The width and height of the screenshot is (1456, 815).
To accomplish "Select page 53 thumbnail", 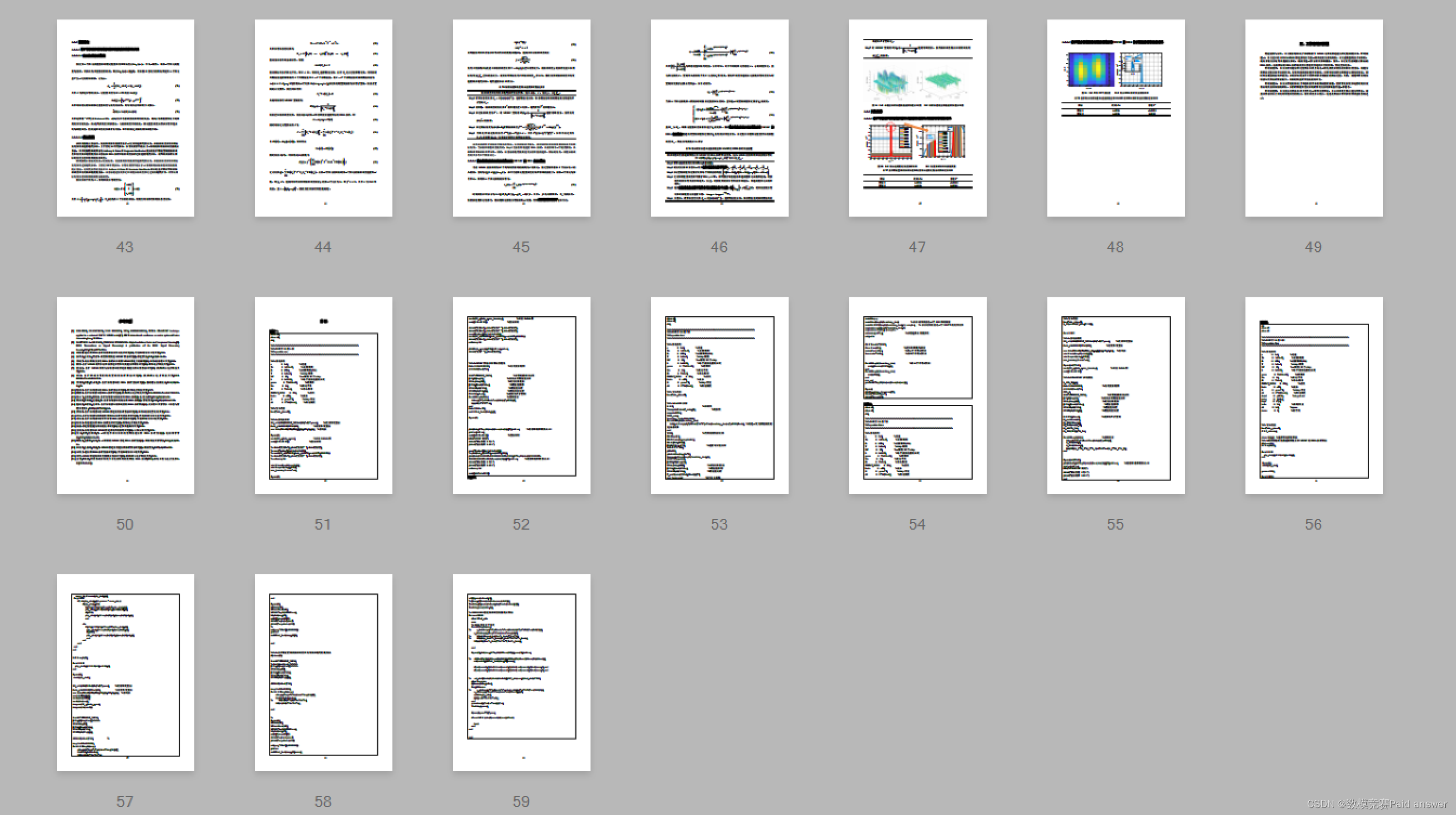I will [x=719, y=395].
